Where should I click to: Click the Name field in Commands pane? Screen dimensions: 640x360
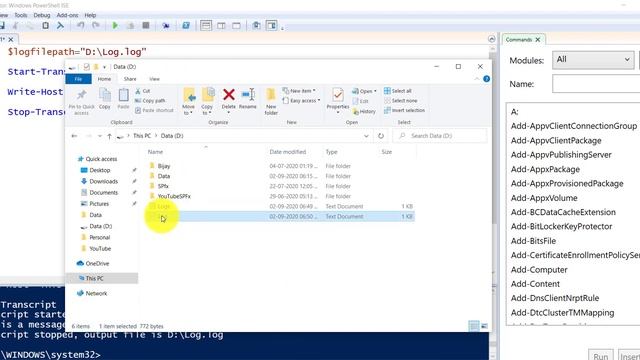click(x=596, y=84)
